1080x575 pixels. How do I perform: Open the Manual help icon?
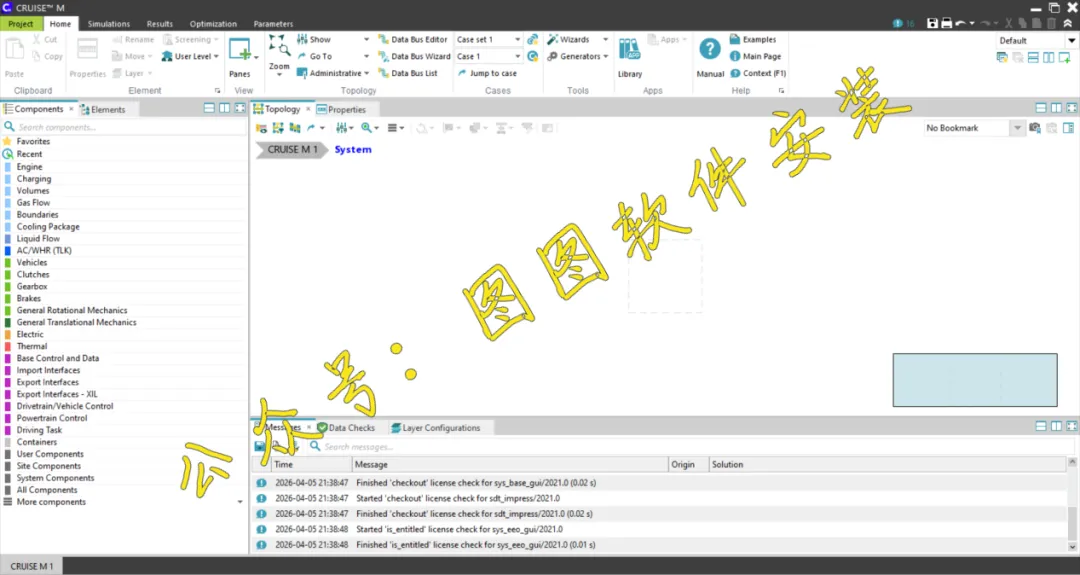(x=710, y=57)
